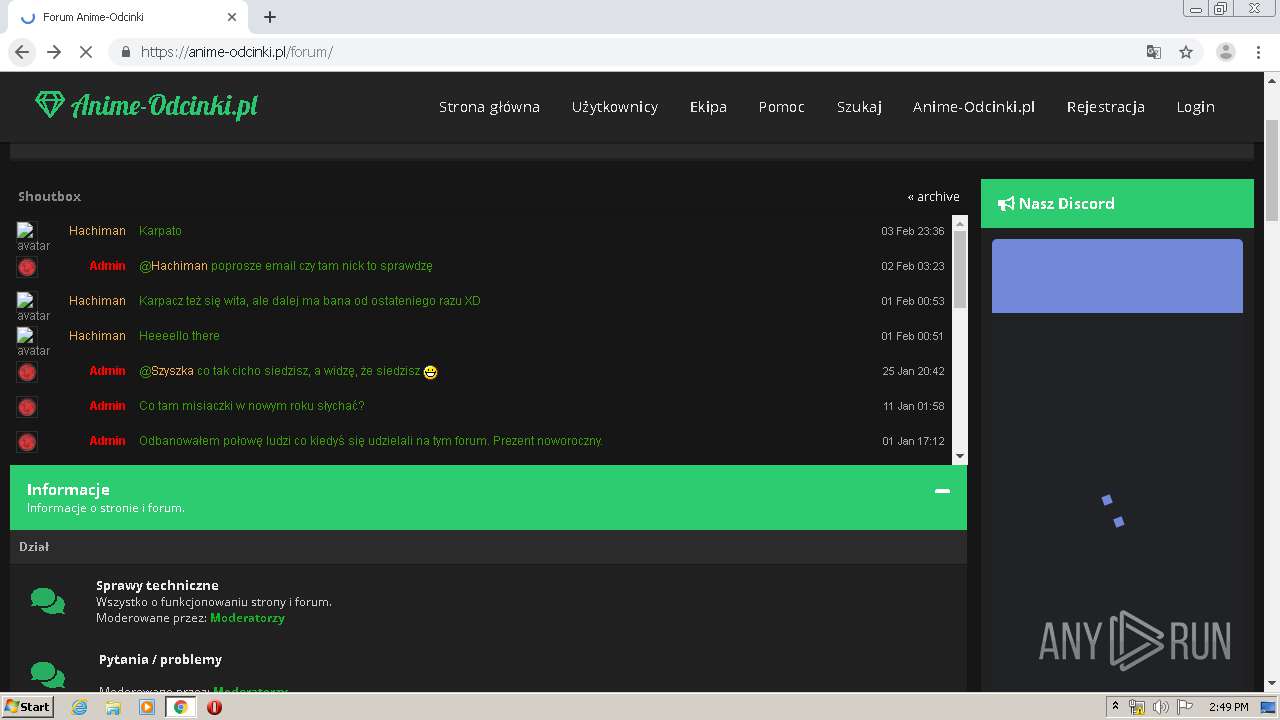
Task: Open Internet Explorer from the taskbar
Action: [x=79, y=707]
